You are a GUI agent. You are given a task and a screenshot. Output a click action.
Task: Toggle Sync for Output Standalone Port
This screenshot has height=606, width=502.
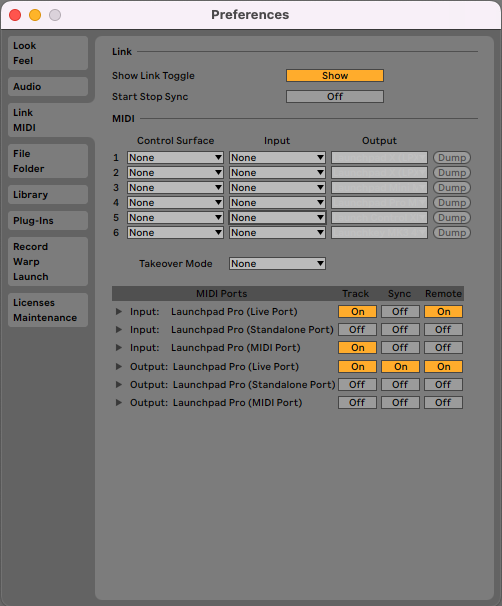click(400, 385)
